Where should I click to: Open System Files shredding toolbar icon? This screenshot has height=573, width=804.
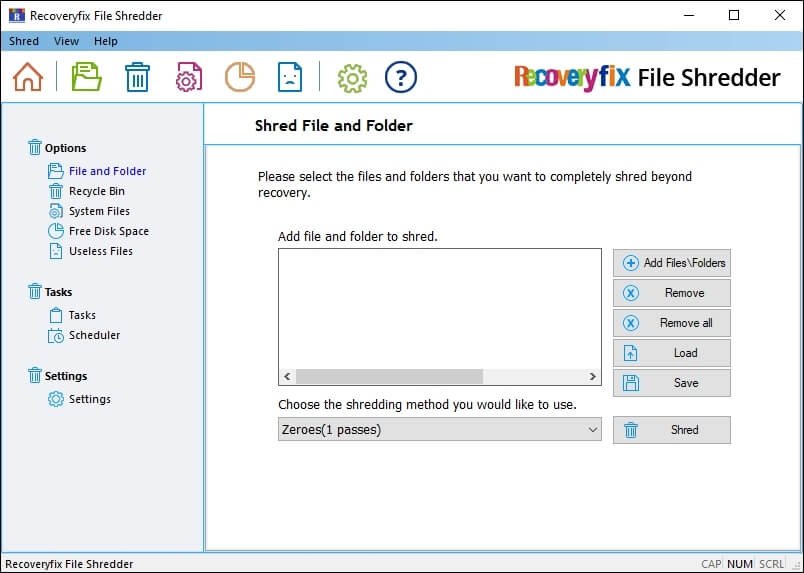click(x=189, y=77)
